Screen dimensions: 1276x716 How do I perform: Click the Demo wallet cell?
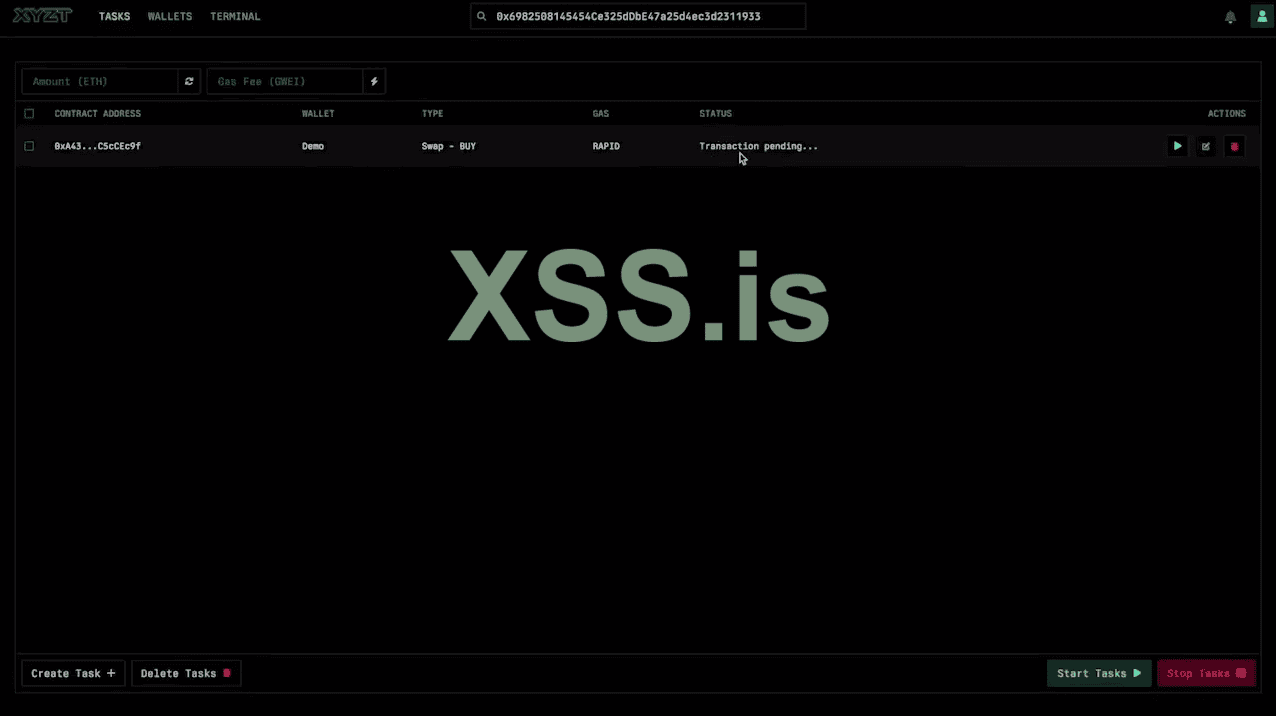[x=313, y=146]
